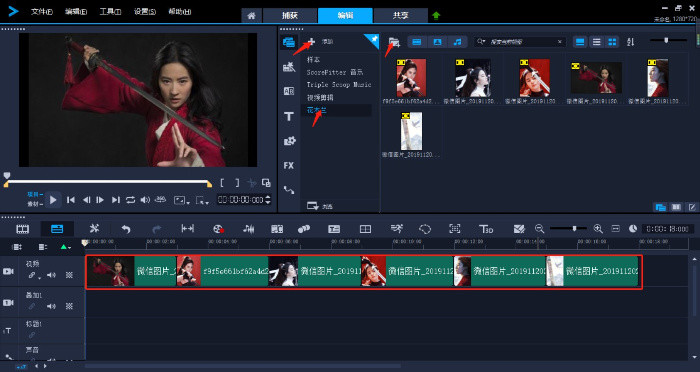Open the Title (T) library
Image resolution: width=700 pixels, height=372 pixels.
coord(289,117)
